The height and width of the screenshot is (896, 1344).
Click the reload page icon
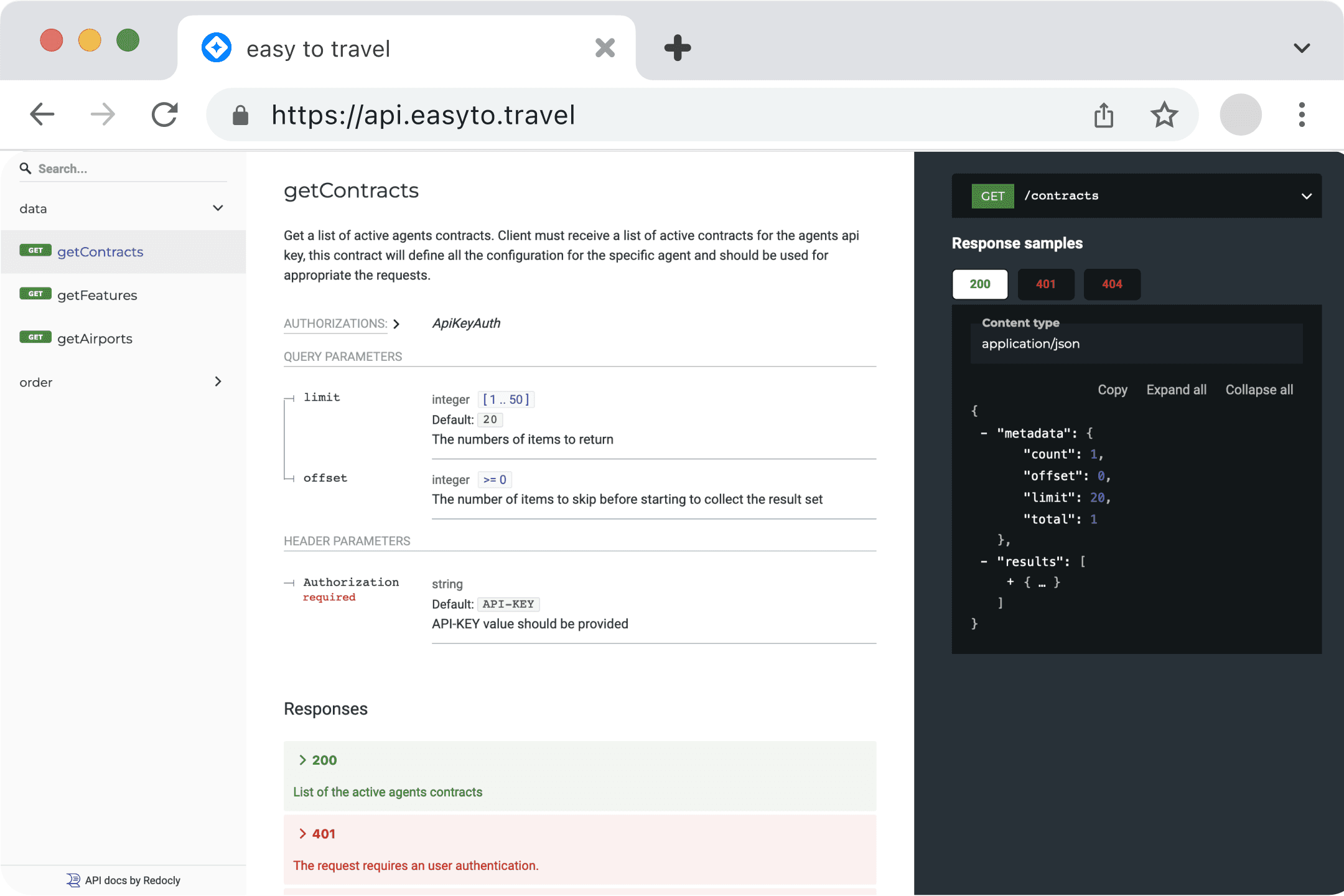point(165,114)
